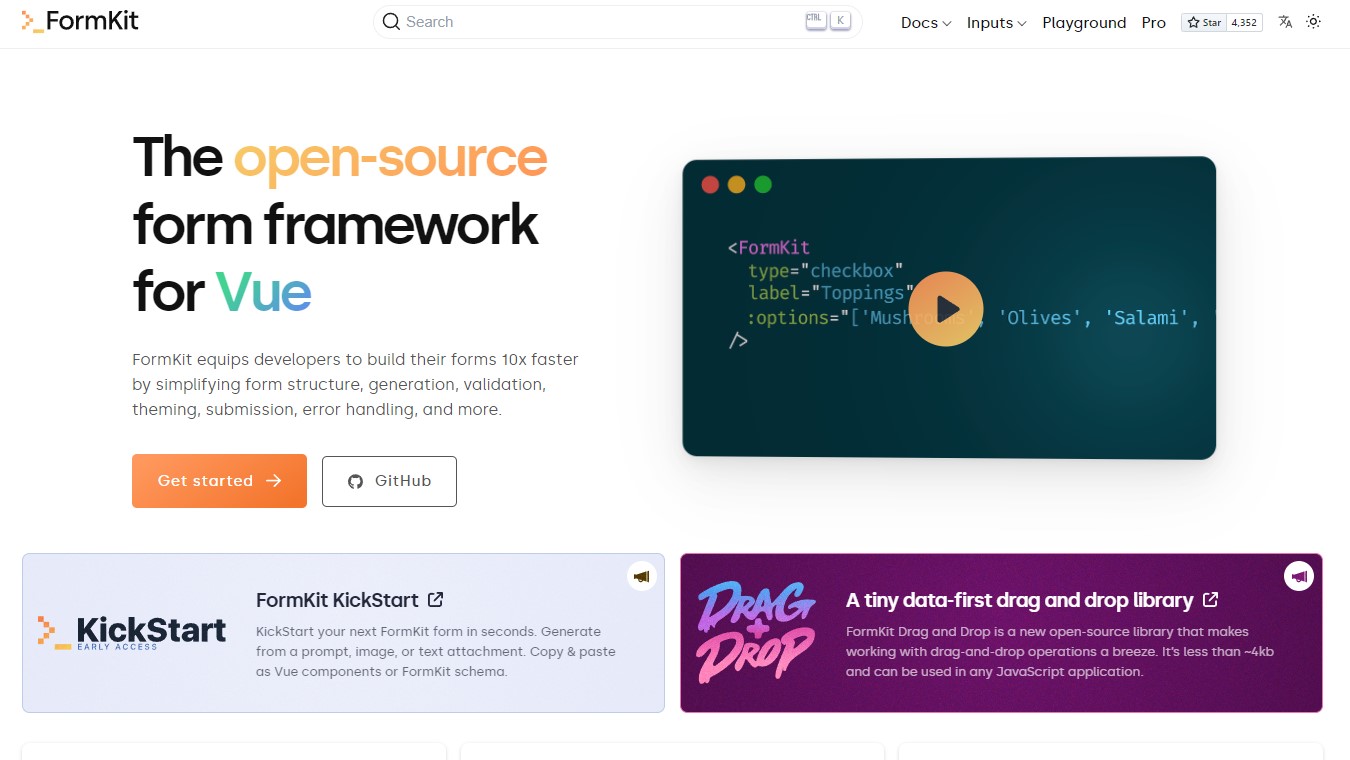This screenshot has width=1350, height=760.
Task: Click the type="checkbox" code line
Action: tap(826, 270)
